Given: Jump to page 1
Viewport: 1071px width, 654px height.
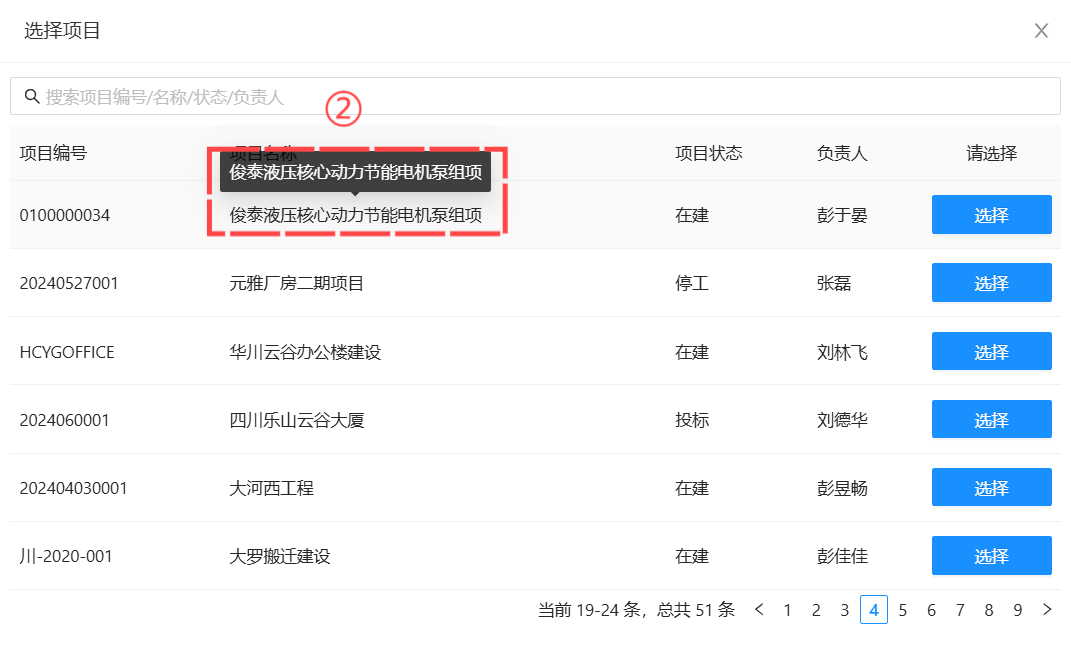Looking at the screenshot, I should tap(787, 610).
